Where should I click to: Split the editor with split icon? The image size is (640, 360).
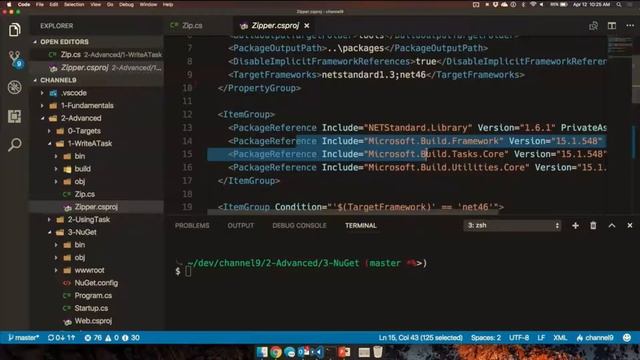[x=611, y=26]
